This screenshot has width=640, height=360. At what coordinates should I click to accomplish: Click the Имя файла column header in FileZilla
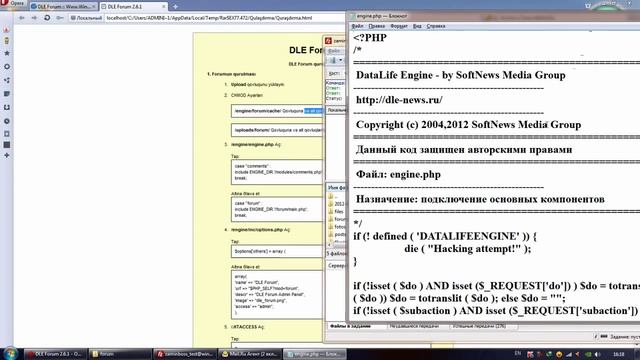(x=336, y=187)
